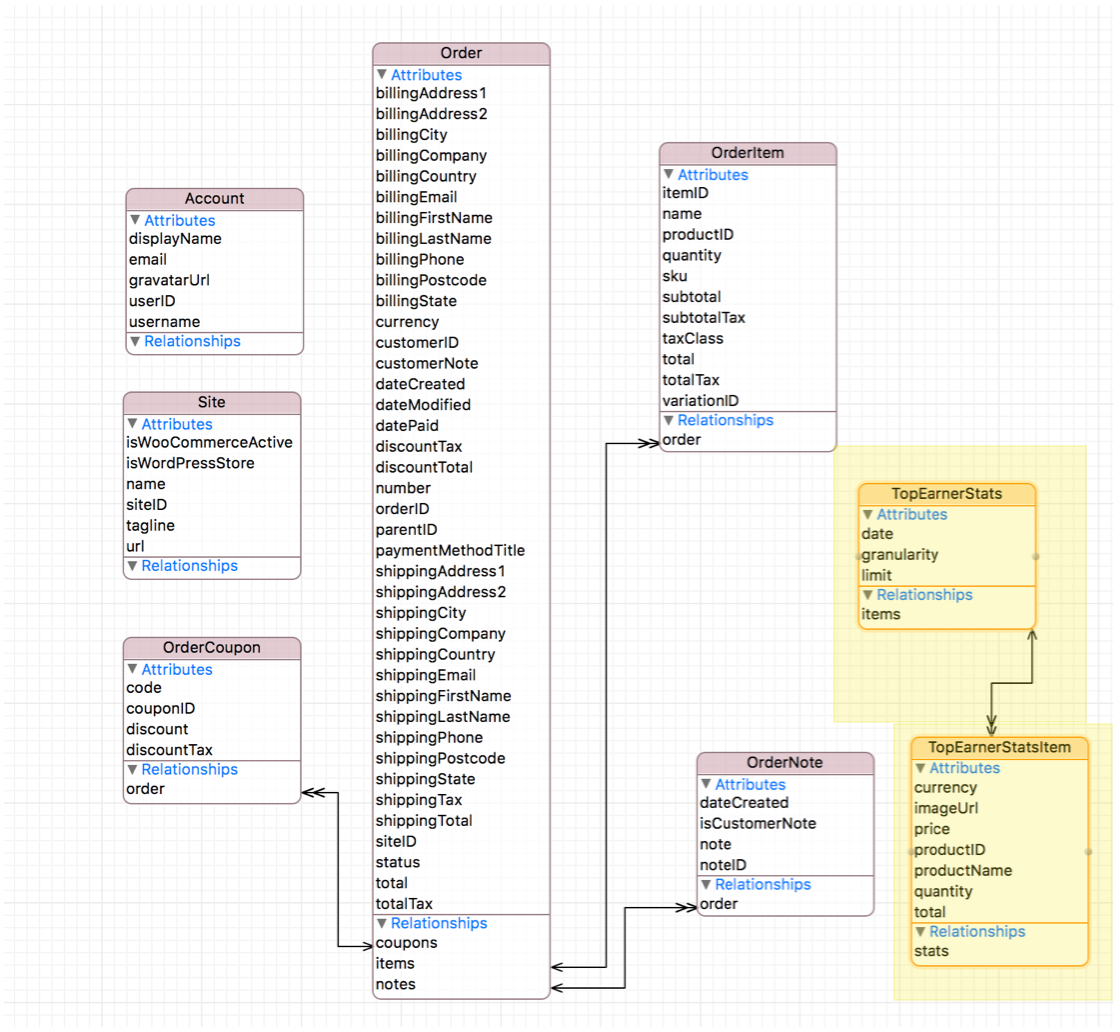Click the displayName attribute in Account

pyautogui.click(x=175, y=239)
